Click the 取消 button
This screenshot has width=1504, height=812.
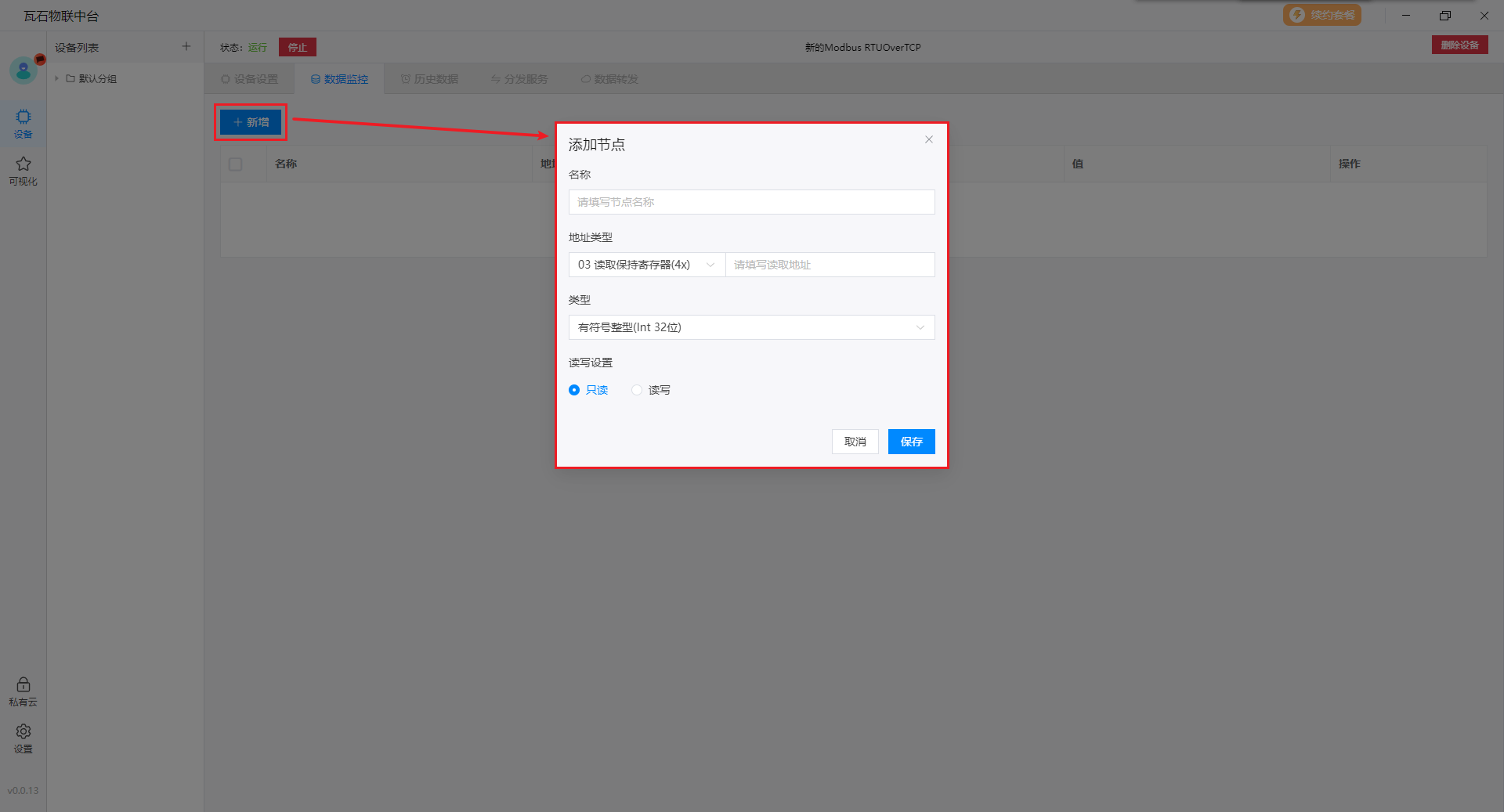(855, 442)
